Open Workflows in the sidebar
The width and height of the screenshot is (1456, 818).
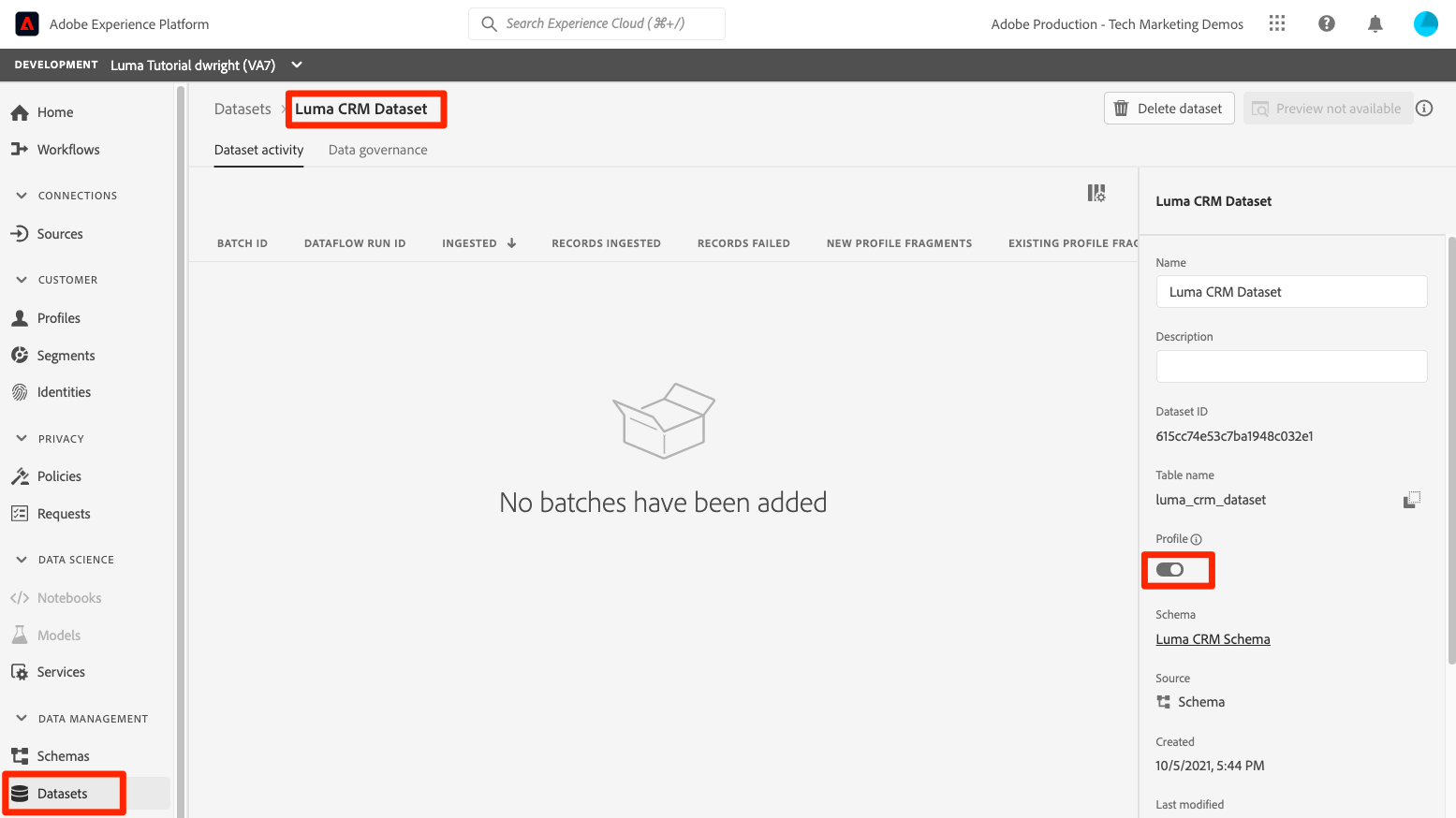[68, 150]
